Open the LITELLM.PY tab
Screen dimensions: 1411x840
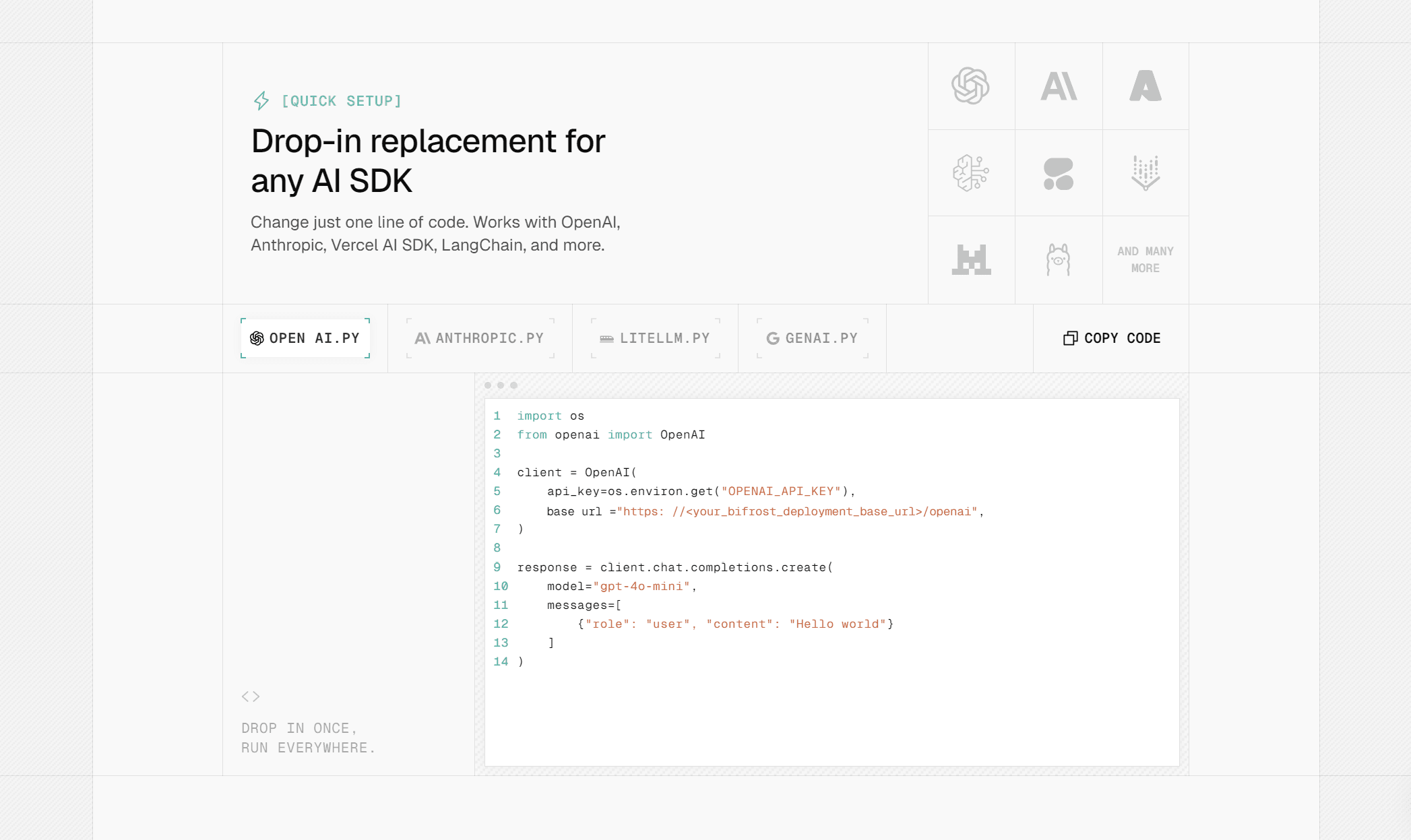tap(655, 338)
